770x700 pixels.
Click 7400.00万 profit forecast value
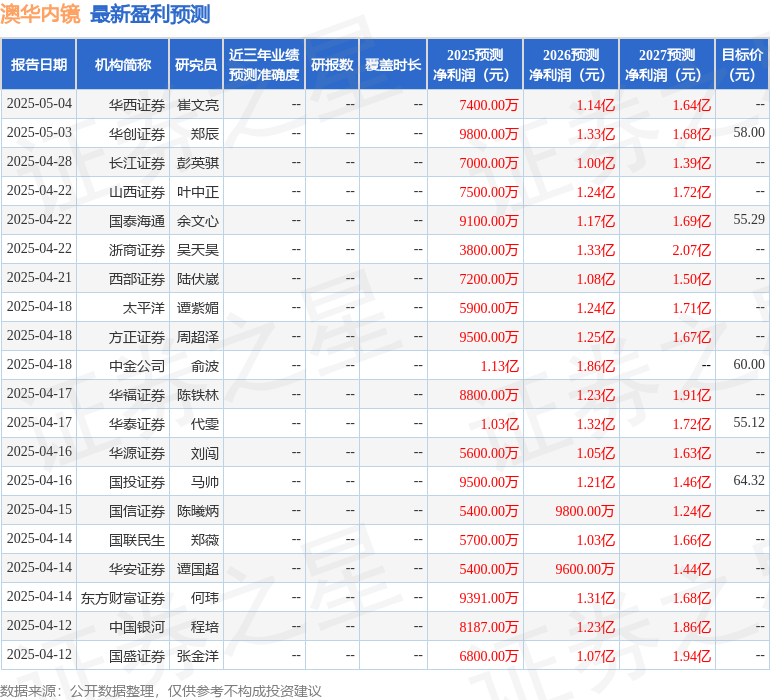[489, 105]
